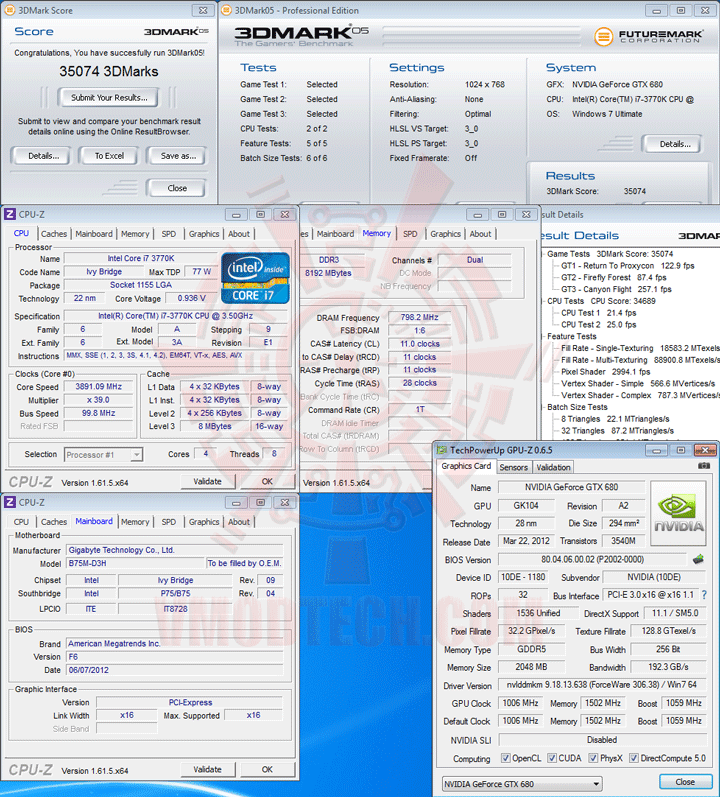
Task: Open the Validation tab in GPU-Z
Action: tap(553, 467)
